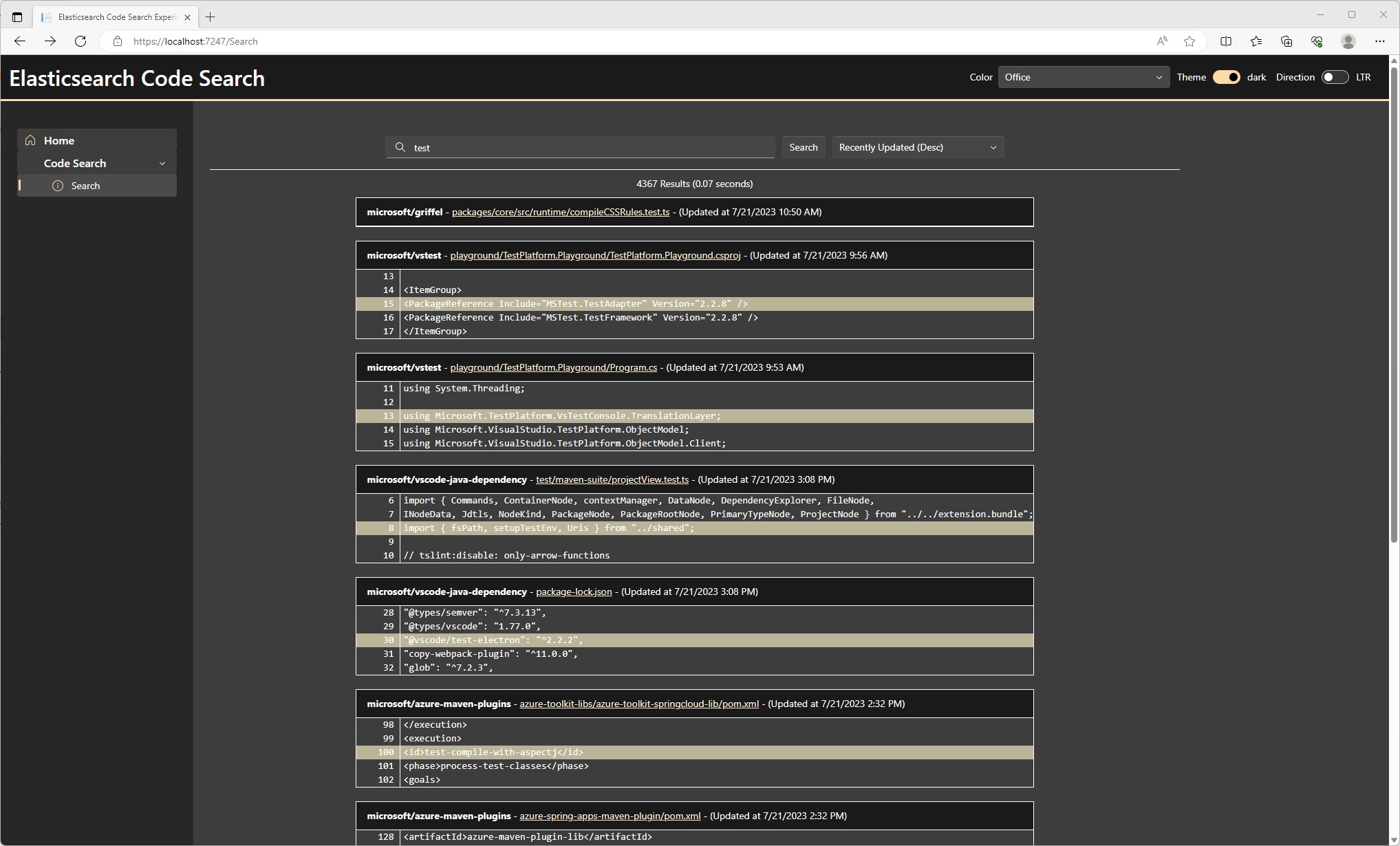Click highlighted line 30 test-electron

tap(695, 640)
